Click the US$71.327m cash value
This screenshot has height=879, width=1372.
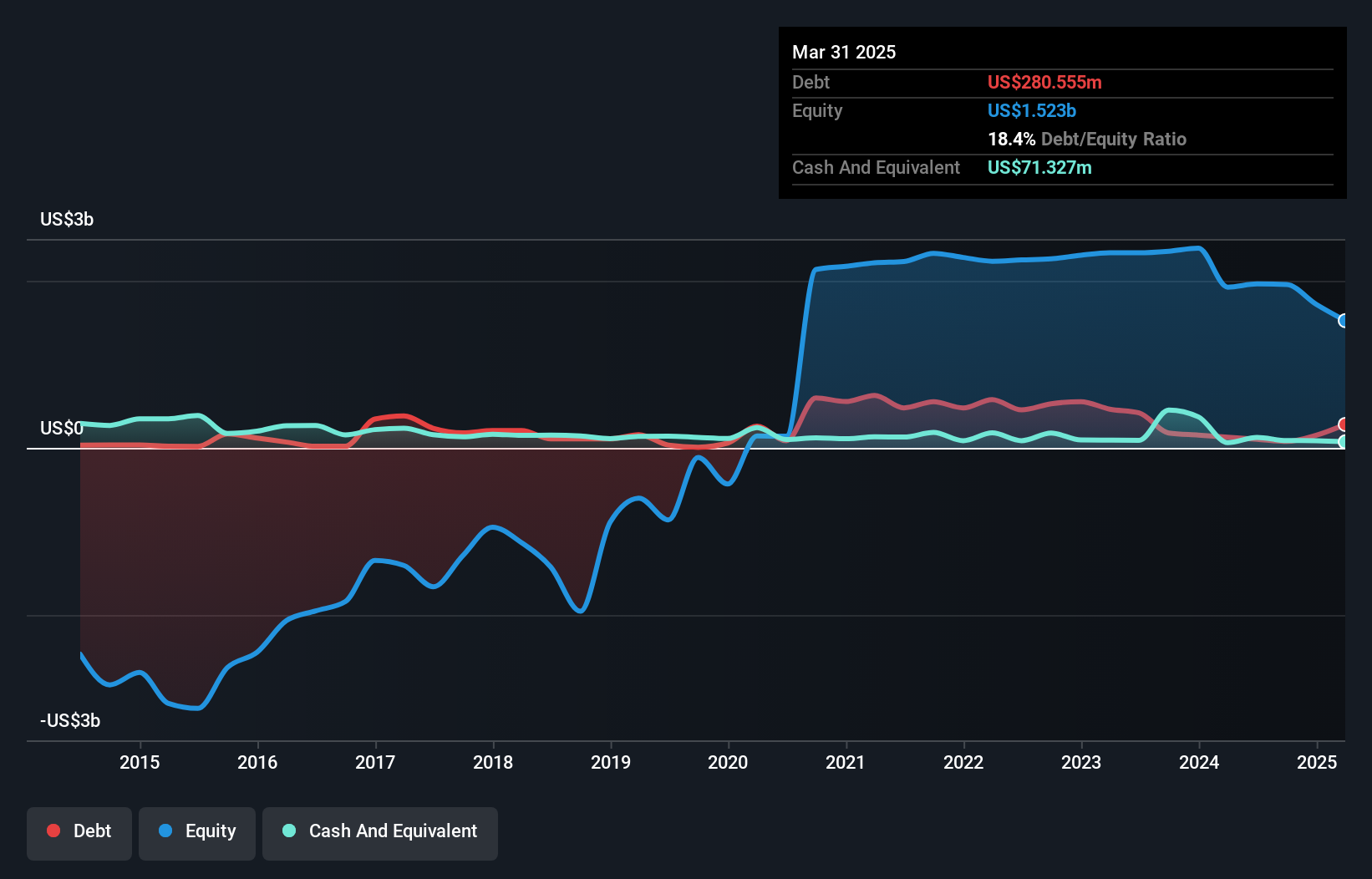1039,167
